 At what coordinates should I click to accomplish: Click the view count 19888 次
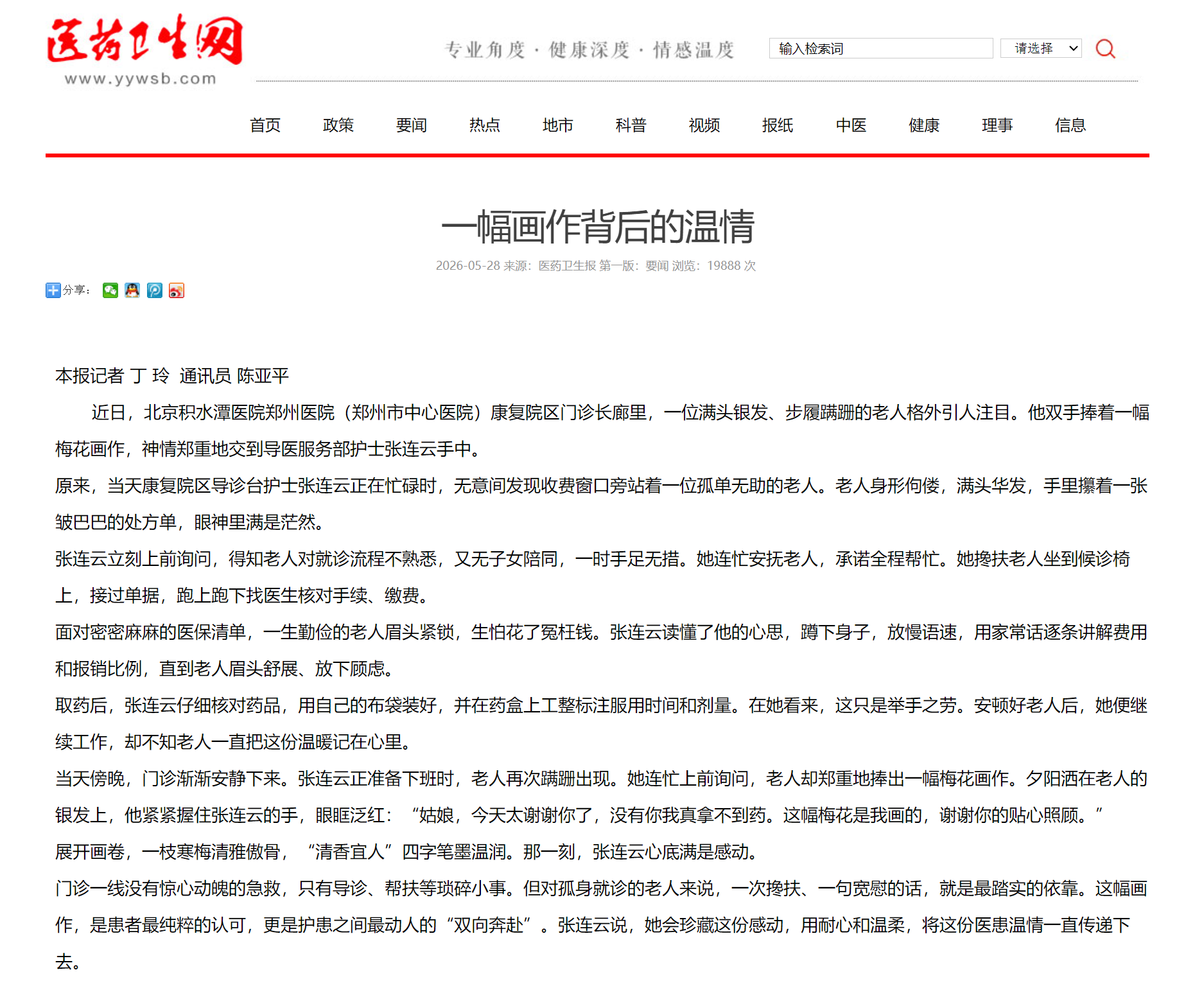[x=731, y=266]
